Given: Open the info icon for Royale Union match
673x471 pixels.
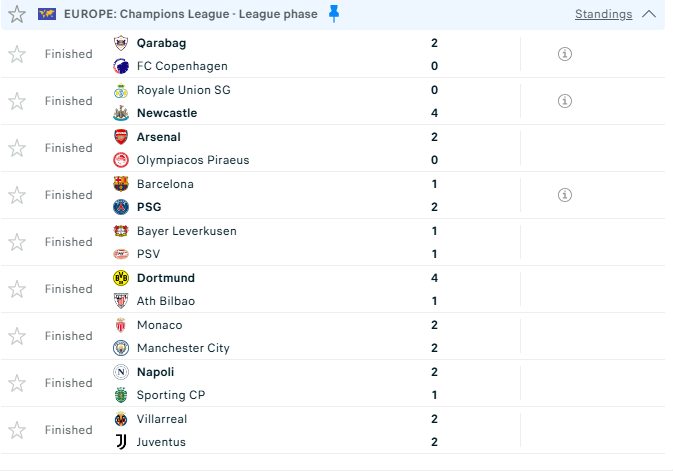Looking at the screenshot, I should [564, 101].
